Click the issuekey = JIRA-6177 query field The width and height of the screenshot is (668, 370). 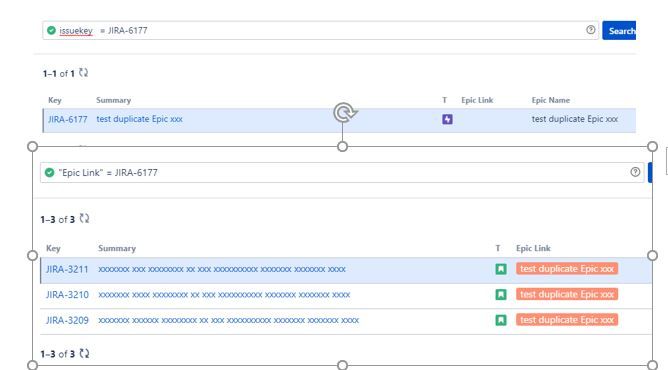[320, 30]
